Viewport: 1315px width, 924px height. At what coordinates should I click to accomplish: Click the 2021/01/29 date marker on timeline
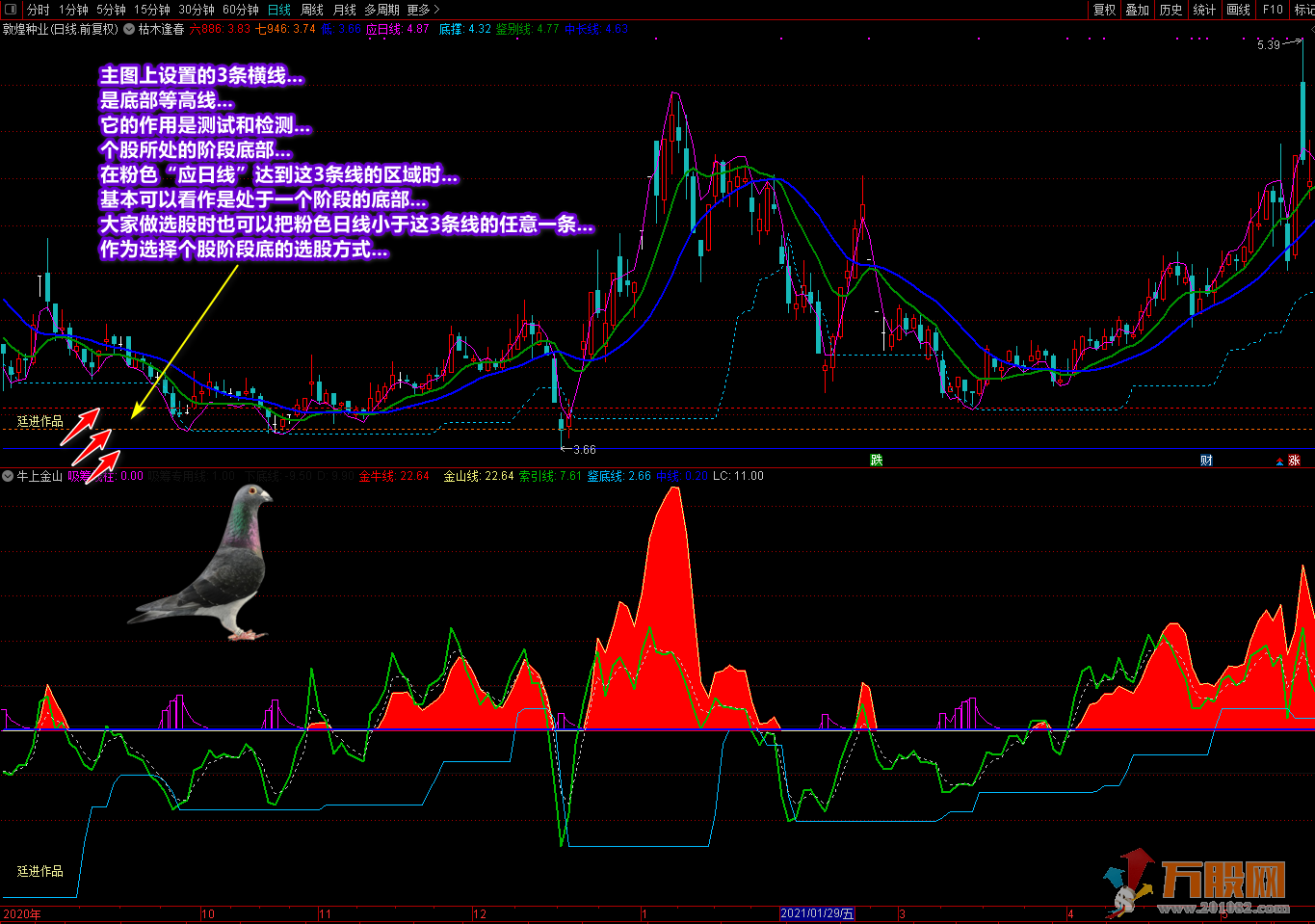click(x=817, y=913)
